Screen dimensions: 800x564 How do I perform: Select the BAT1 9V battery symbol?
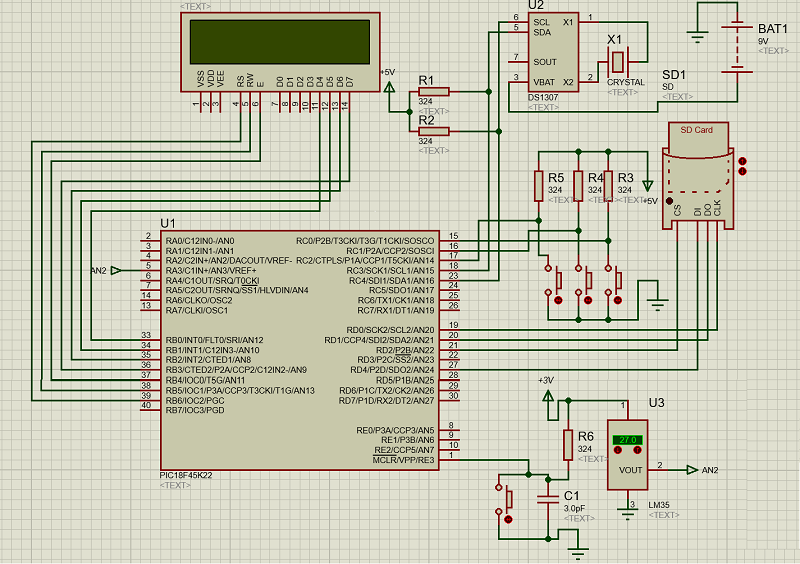(x=738, y=48)
